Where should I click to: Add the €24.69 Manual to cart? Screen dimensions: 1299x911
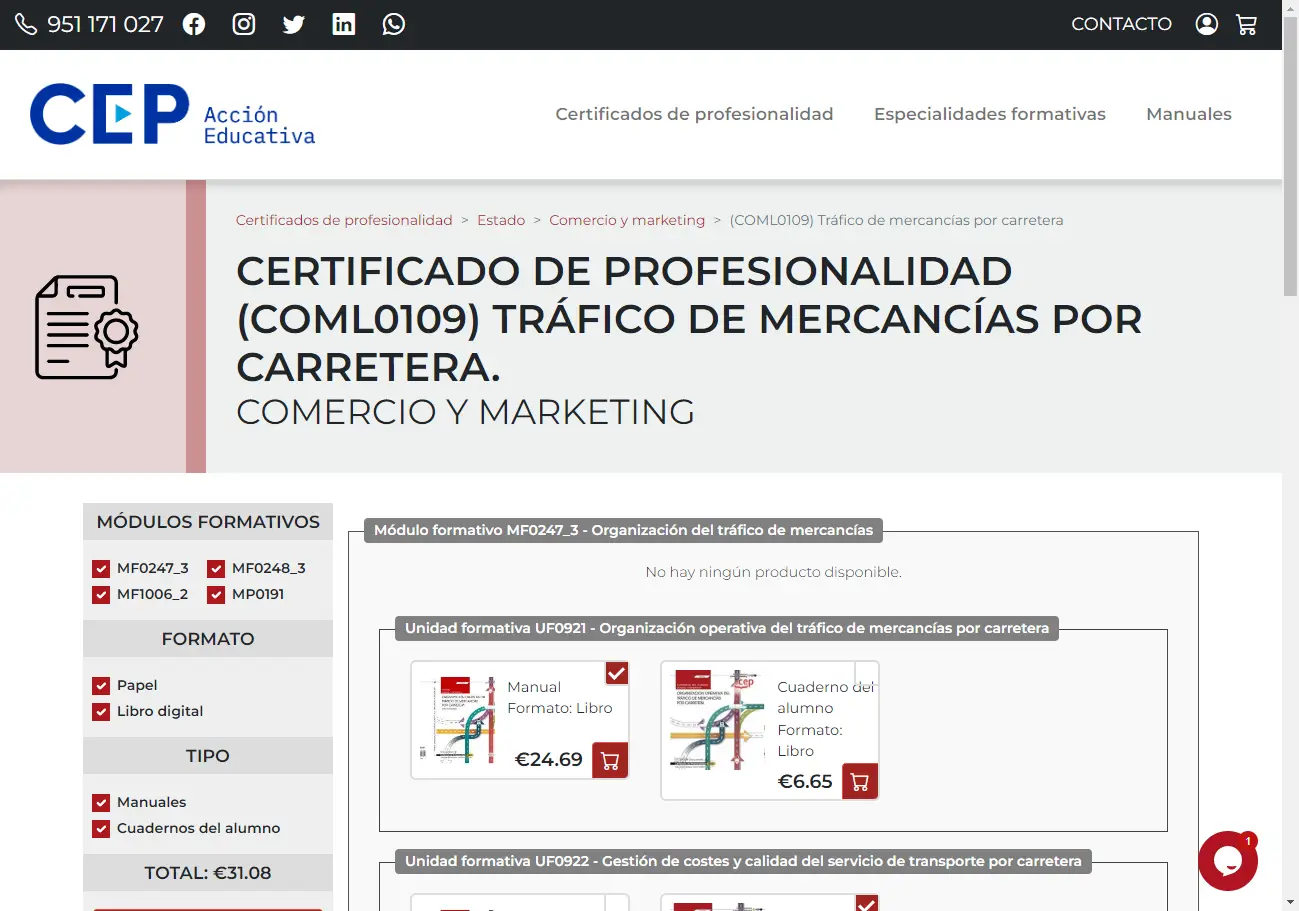pyautogui.click(x=610, y=760)
